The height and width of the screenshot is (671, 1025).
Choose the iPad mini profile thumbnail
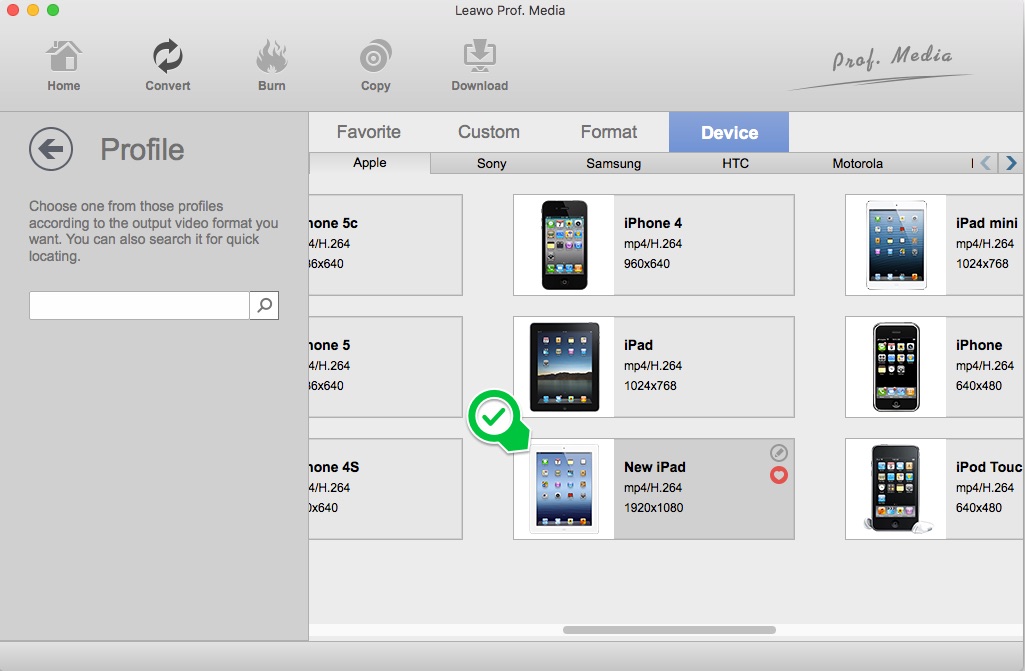(x=896, y=245)
